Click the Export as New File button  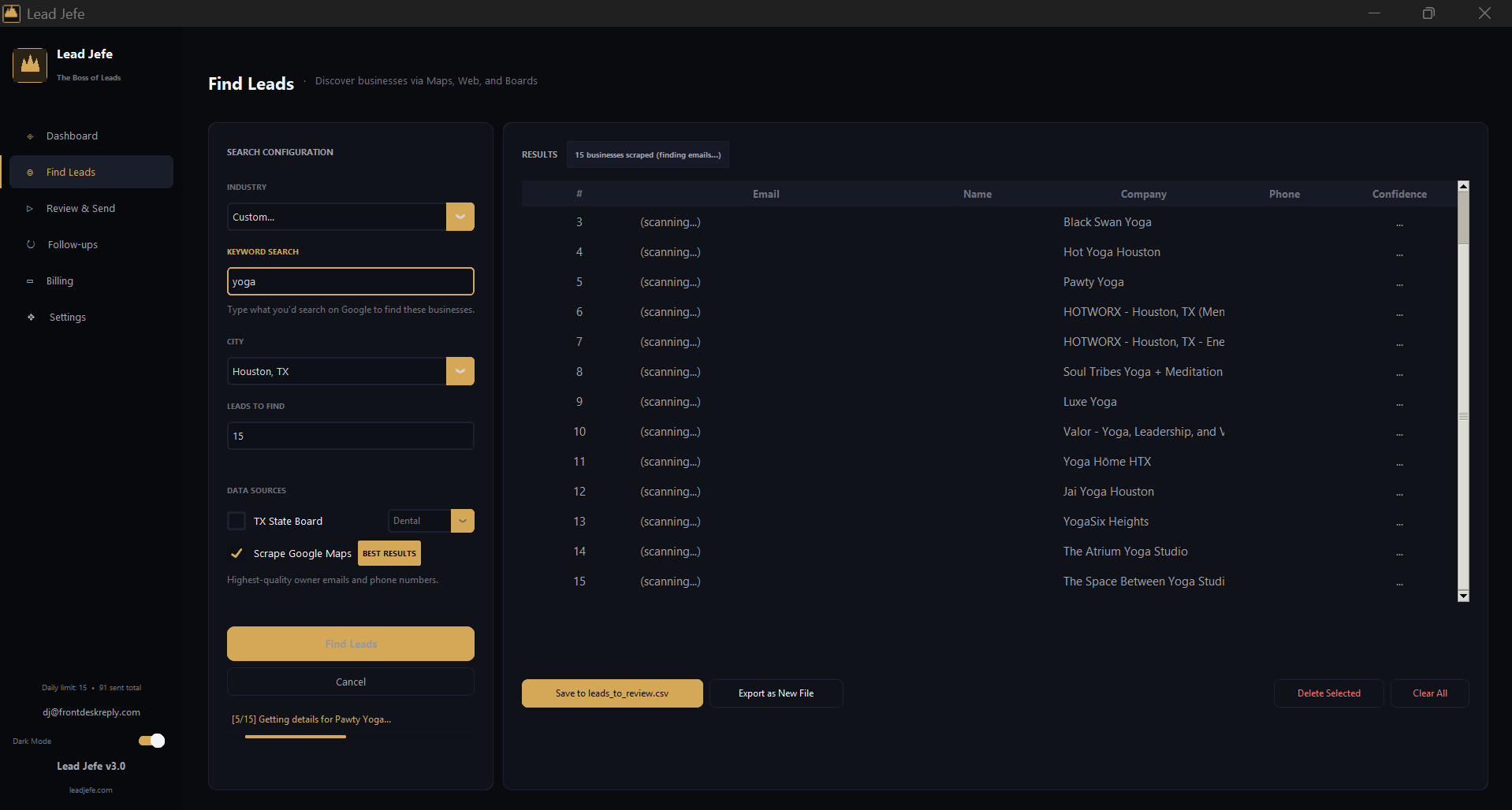click(x=776, y=693)
